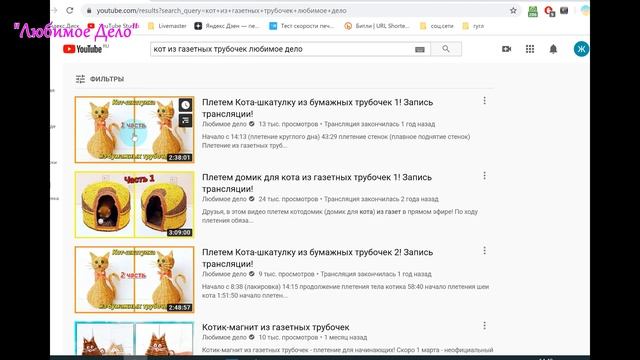The width and height of the screenshot is (640, 360).
Task: Open title Котик-магнит из газетных трубочек
Action: pos(276,327)
